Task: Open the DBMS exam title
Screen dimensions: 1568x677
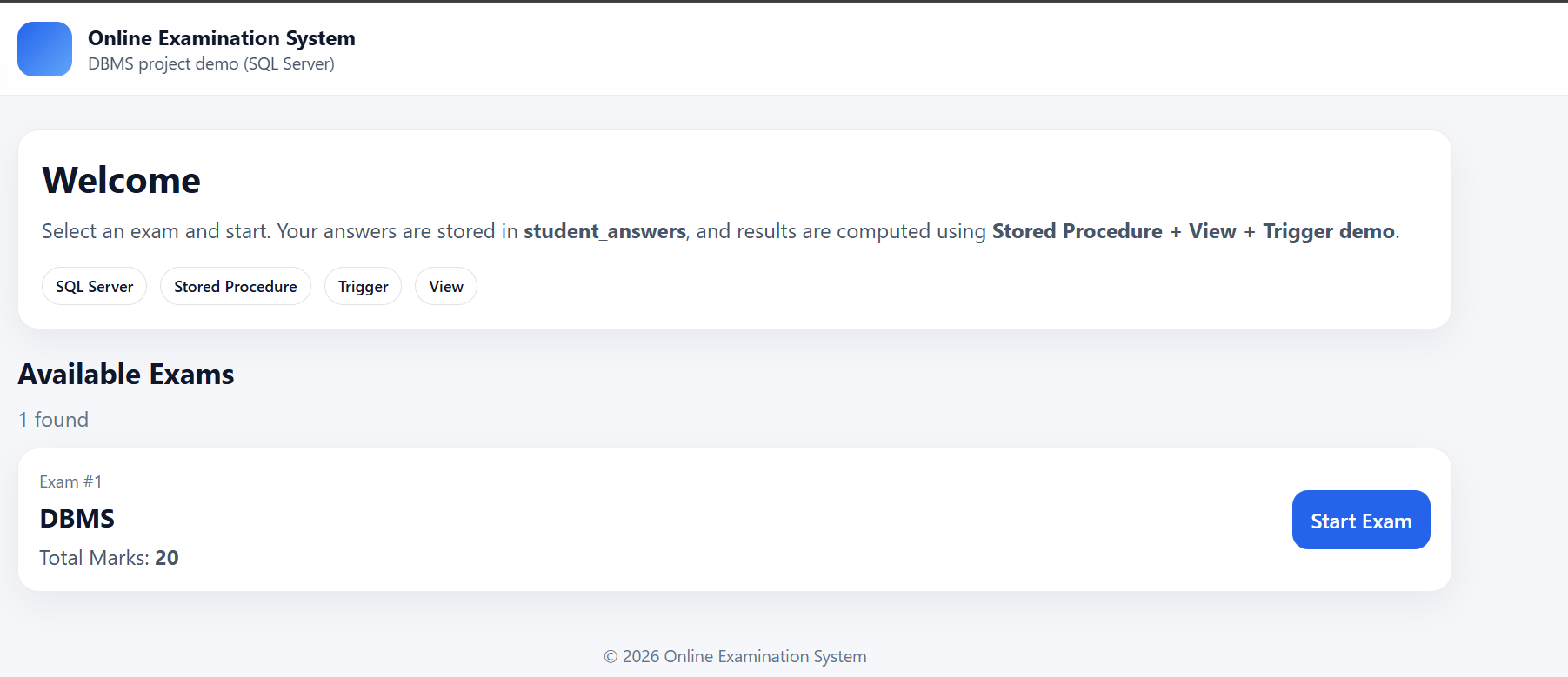Action: pyautogui.click(x=77, y=519)
